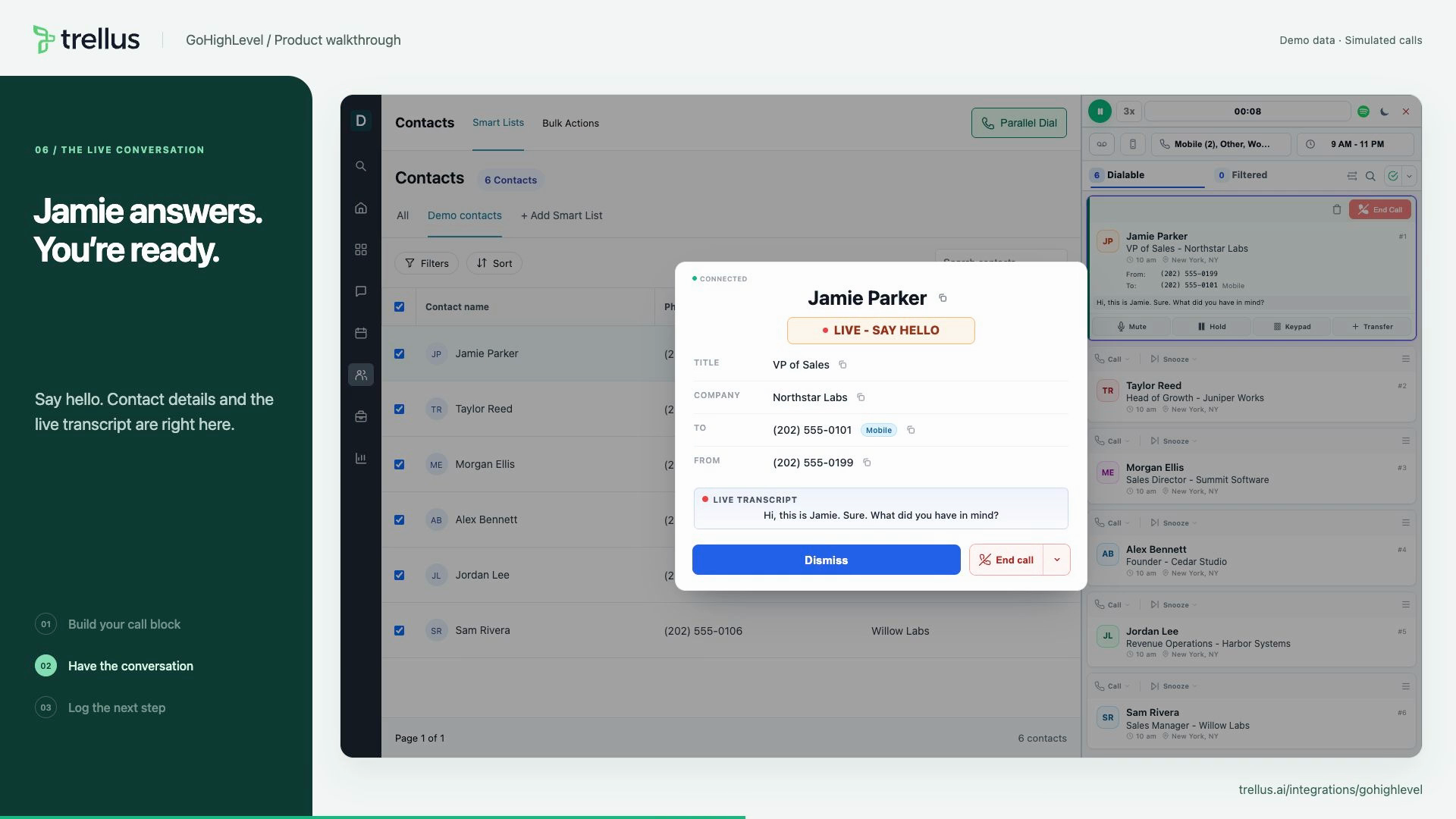The height and width of the screenshot is (819, 1456).
Task: Click + Add Smart List
Action: (561, 215)
